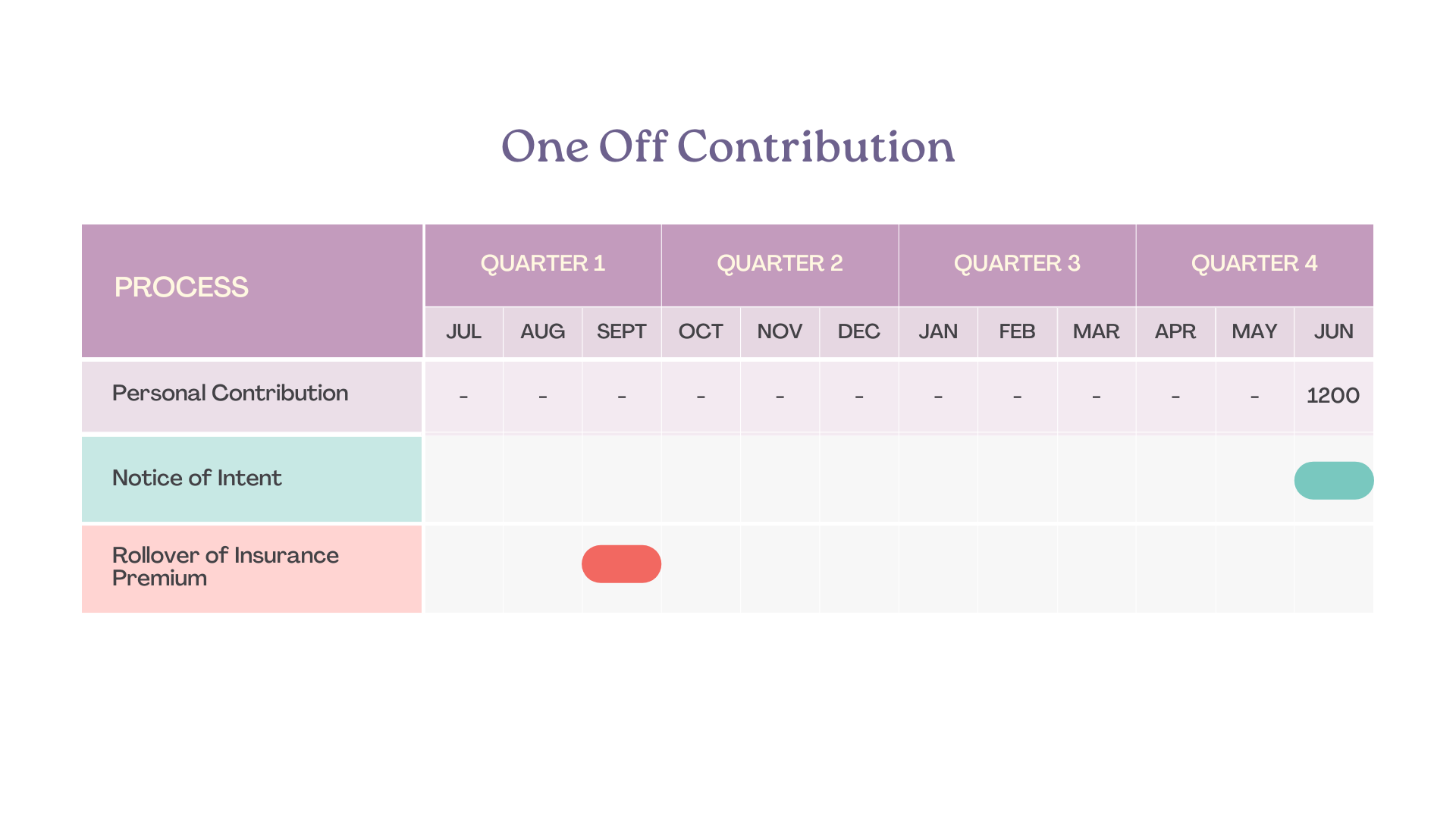The width and height of the screenshot is (1456, 819).
Task: Select the JUL month cell
Action: point(464,332)
